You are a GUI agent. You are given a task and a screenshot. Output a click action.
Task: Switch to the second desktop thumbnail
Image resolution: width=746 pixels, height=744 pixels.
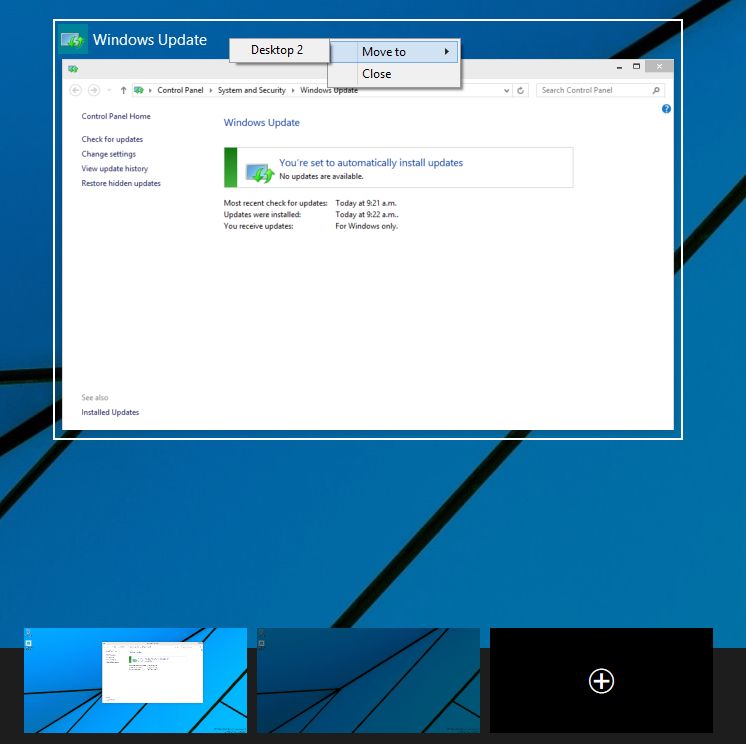point(368,680)
